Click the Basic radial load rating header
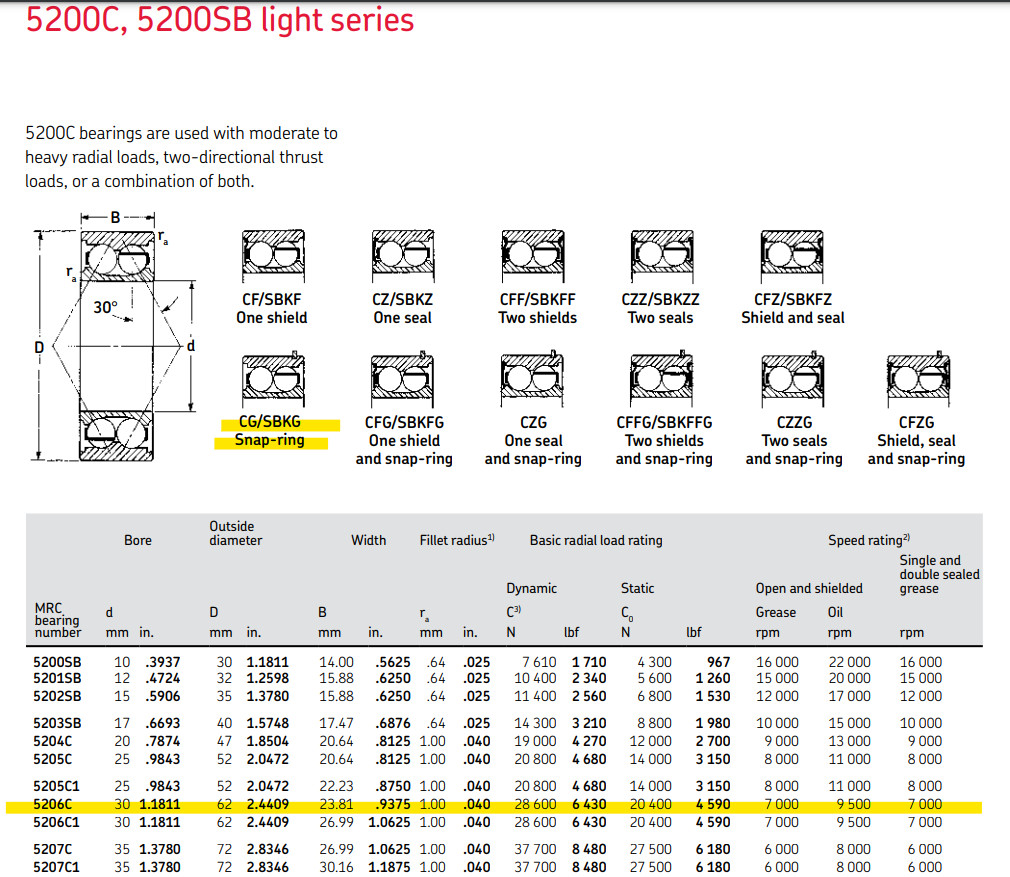 pos(596,540)
